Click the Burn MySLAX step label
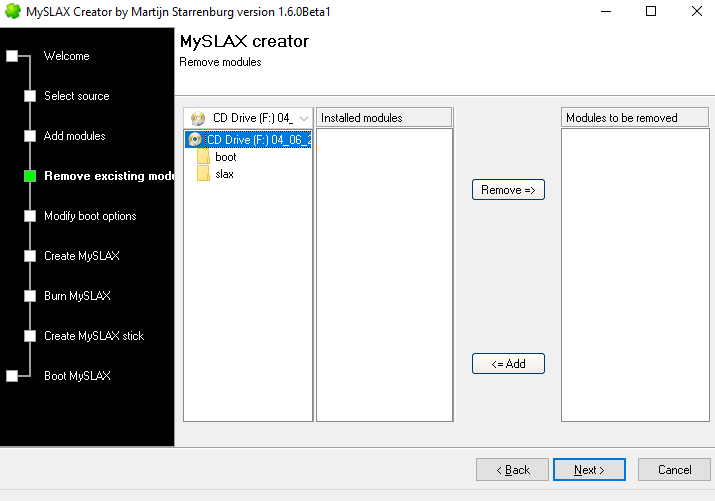The image size is (715, 501). click(77, 296)
